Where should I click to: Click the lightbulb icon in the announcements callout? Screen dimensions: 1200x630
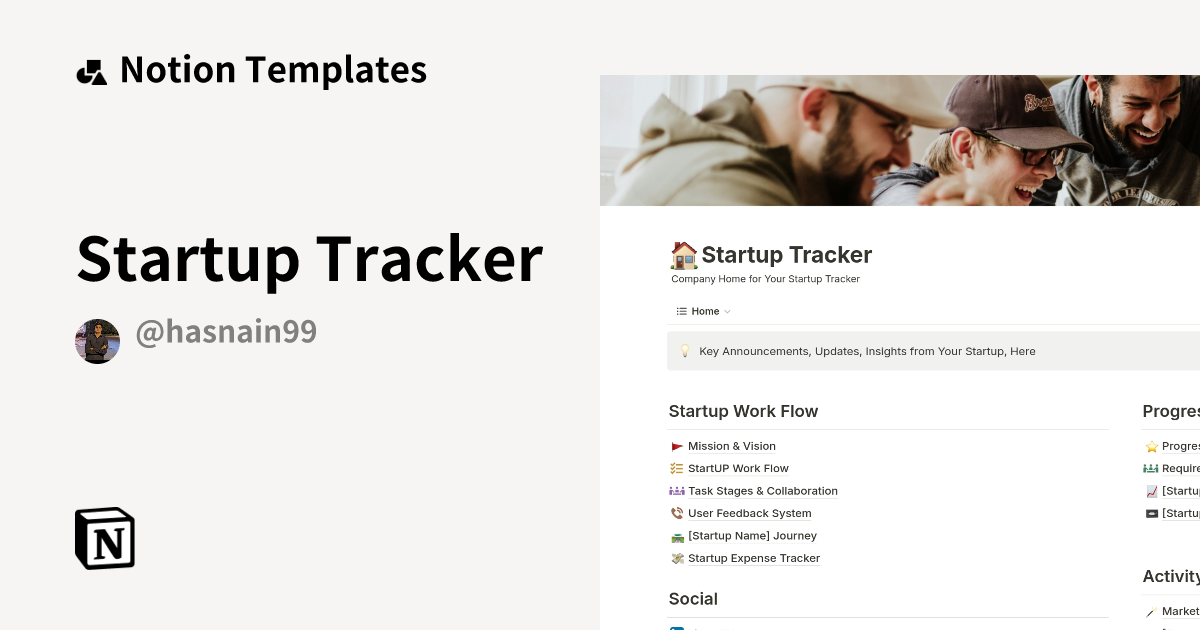684,351
